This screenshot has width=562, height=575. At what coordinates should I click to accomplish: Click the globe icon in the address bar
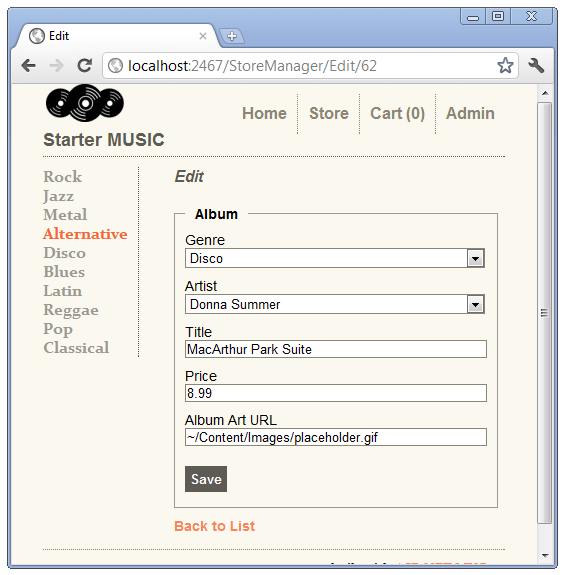115,66
